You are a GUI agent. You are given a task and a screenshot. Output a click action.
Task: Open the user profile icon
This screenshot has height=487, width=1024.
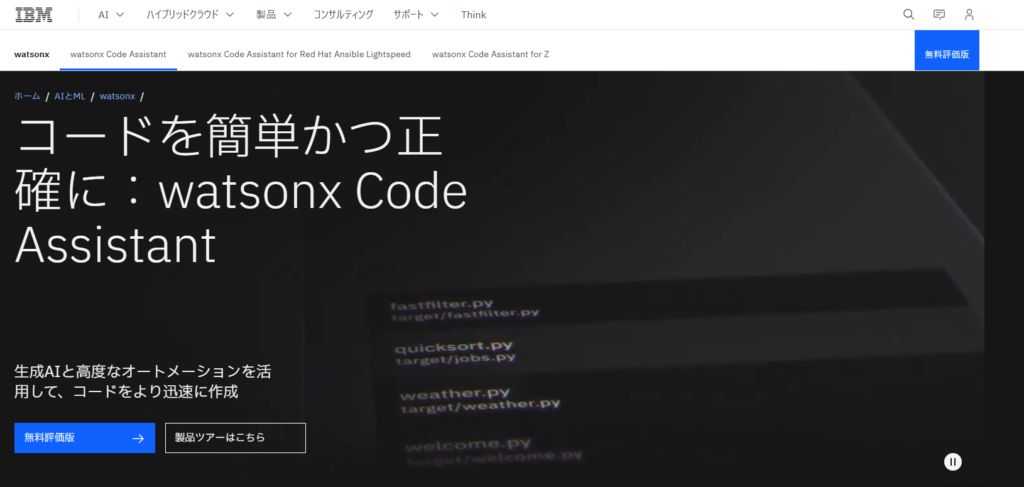click(969, 14)
